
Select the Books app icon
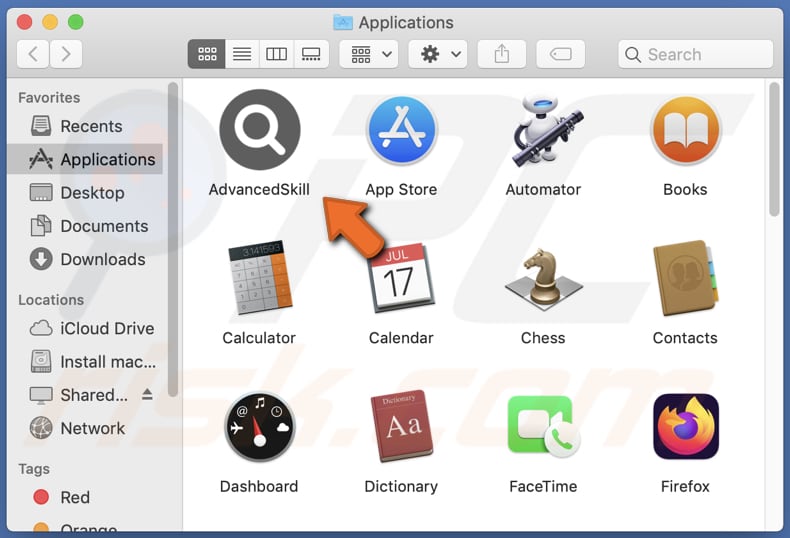tap(685, 130)
